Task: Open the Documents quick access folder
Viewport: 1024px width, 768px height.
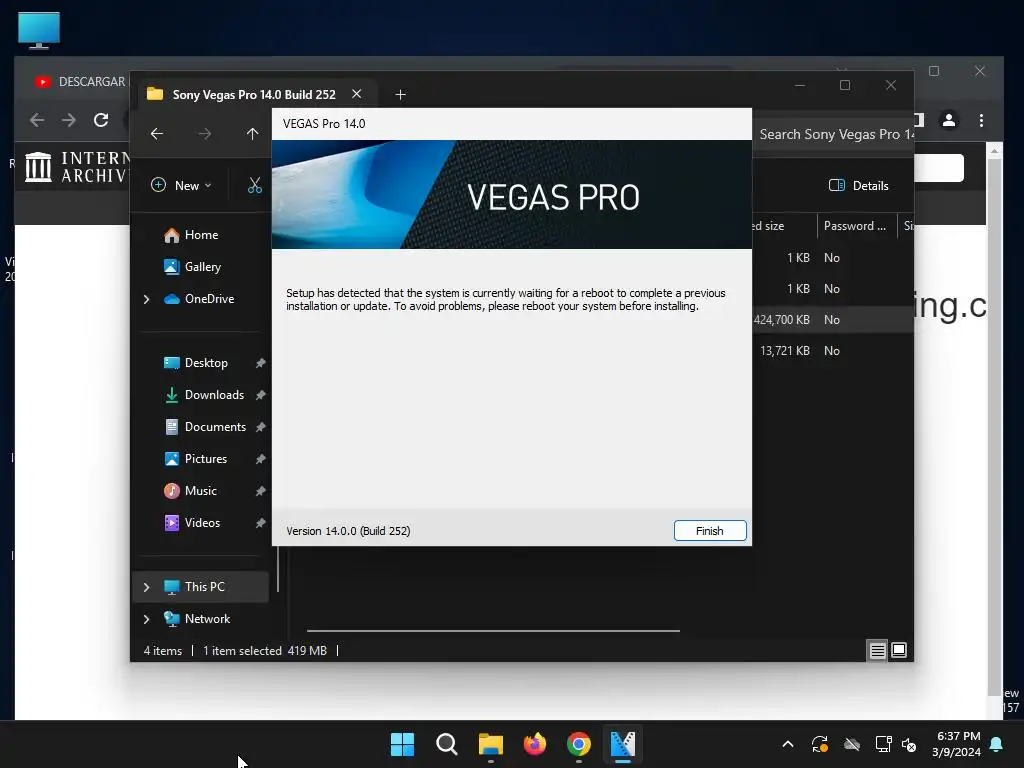Action: tap(215, 427)
